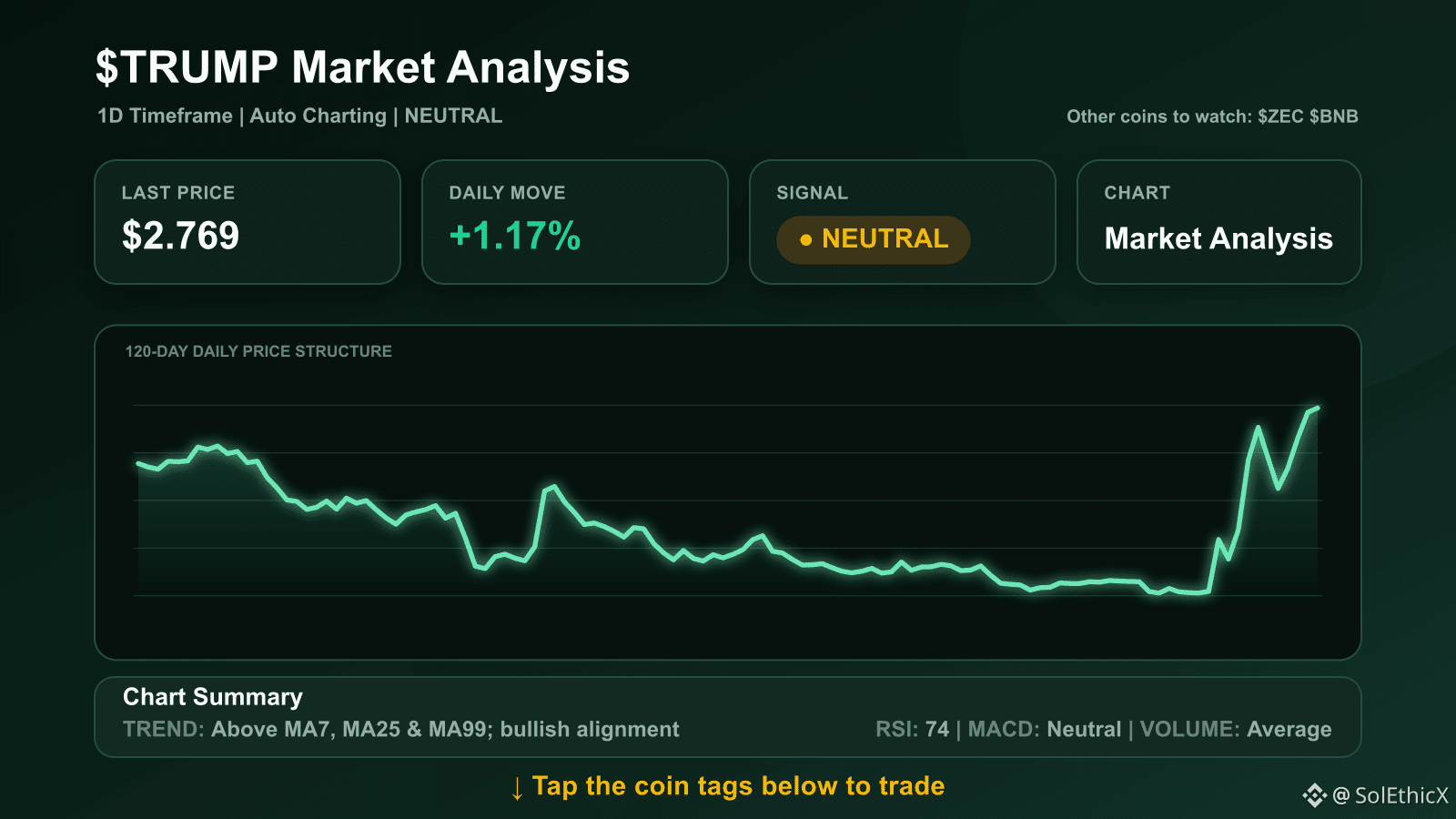Click the TREND bullish alignment text
The height and width of the screenshot is (819, 1456).
[400, 729]
